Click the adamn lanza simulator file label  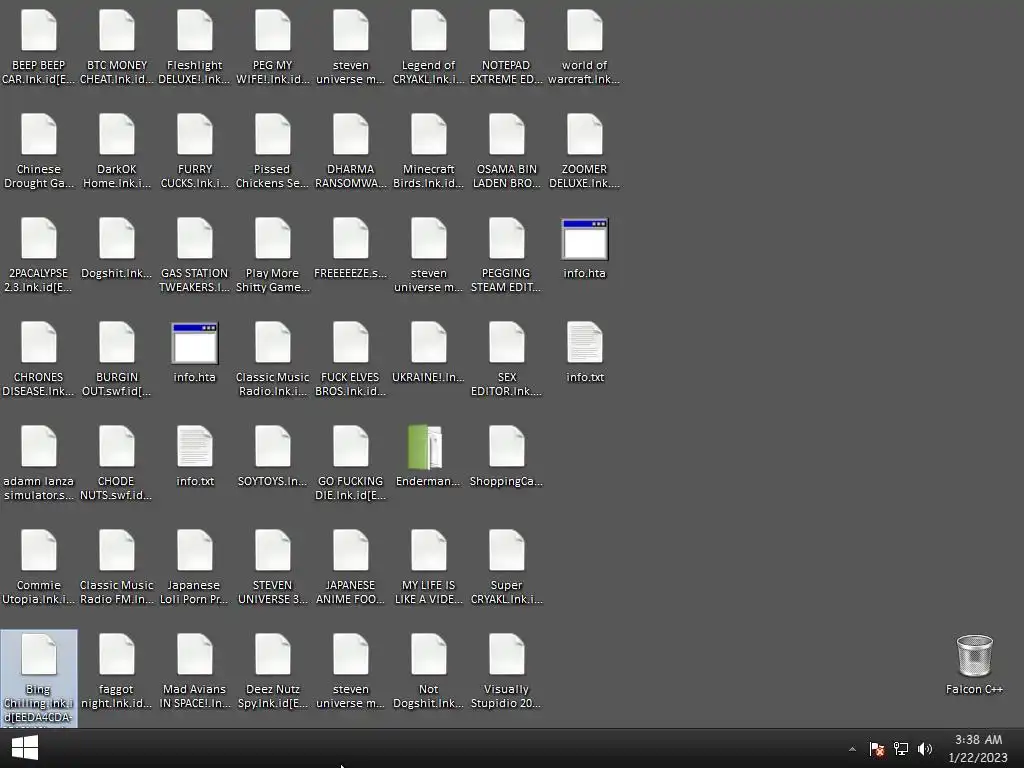(39, 488)
